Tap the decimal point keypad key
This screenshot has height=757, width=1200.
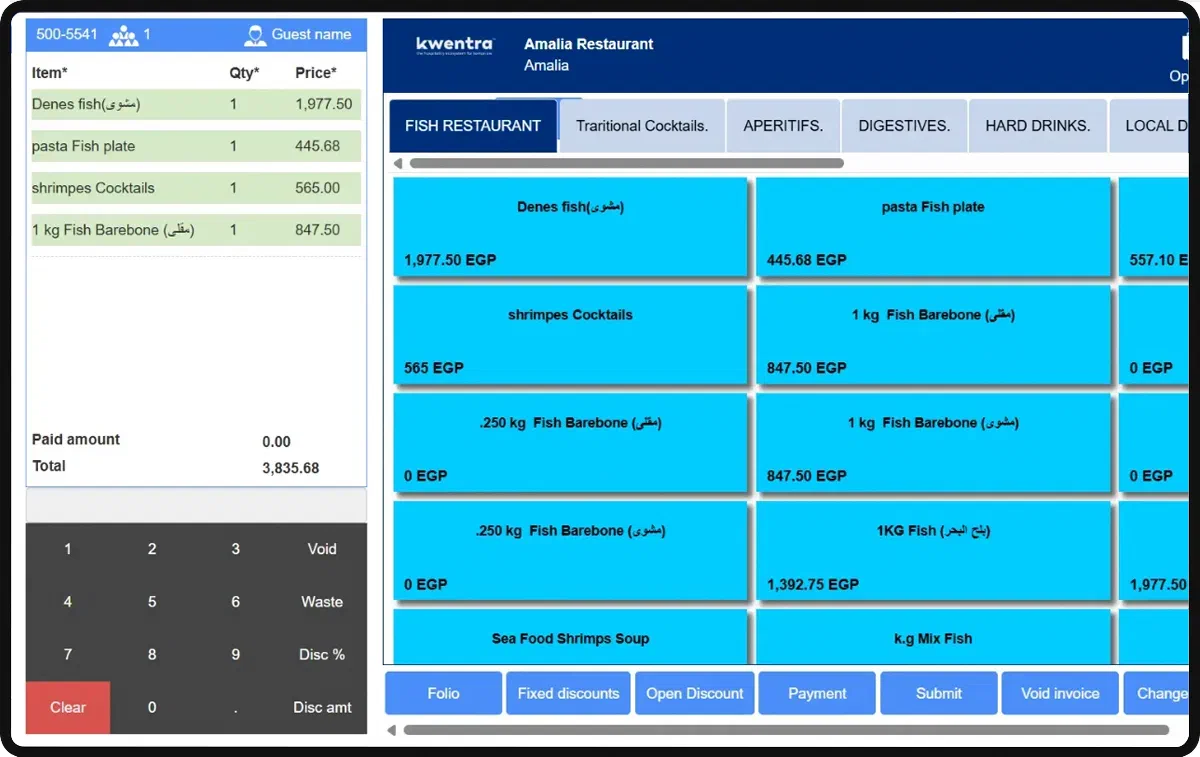(236, 707)
